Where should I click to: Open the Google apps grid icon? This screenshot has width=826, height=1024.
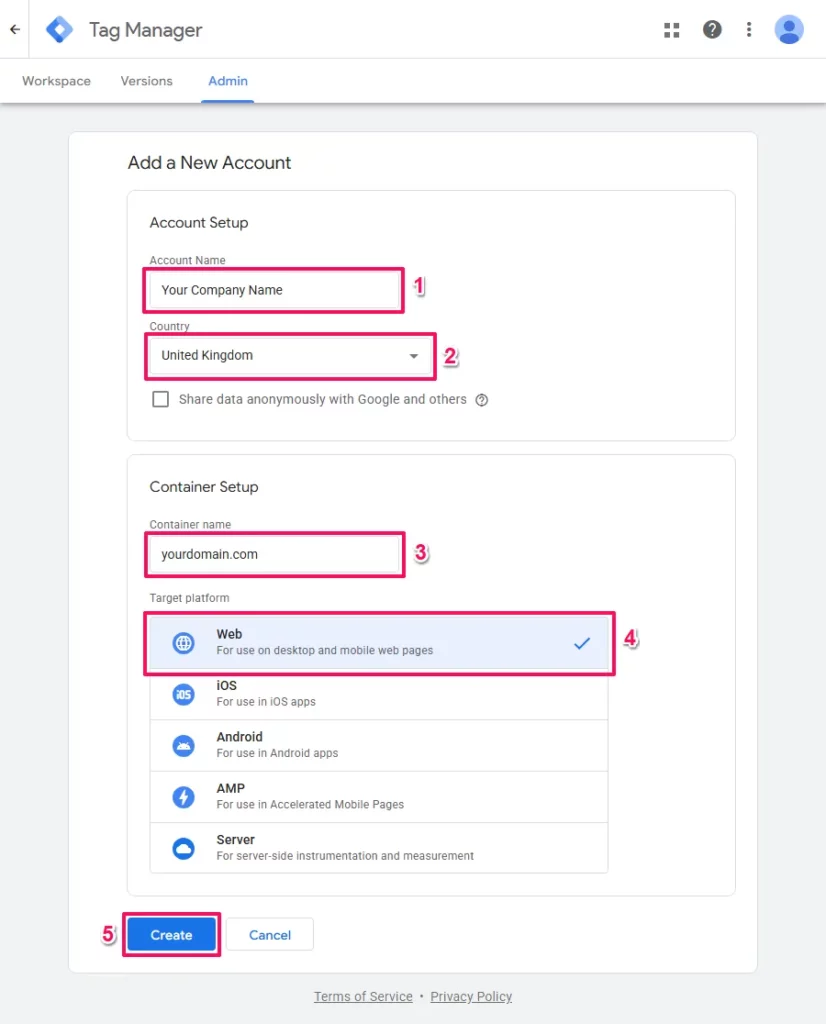671,29
